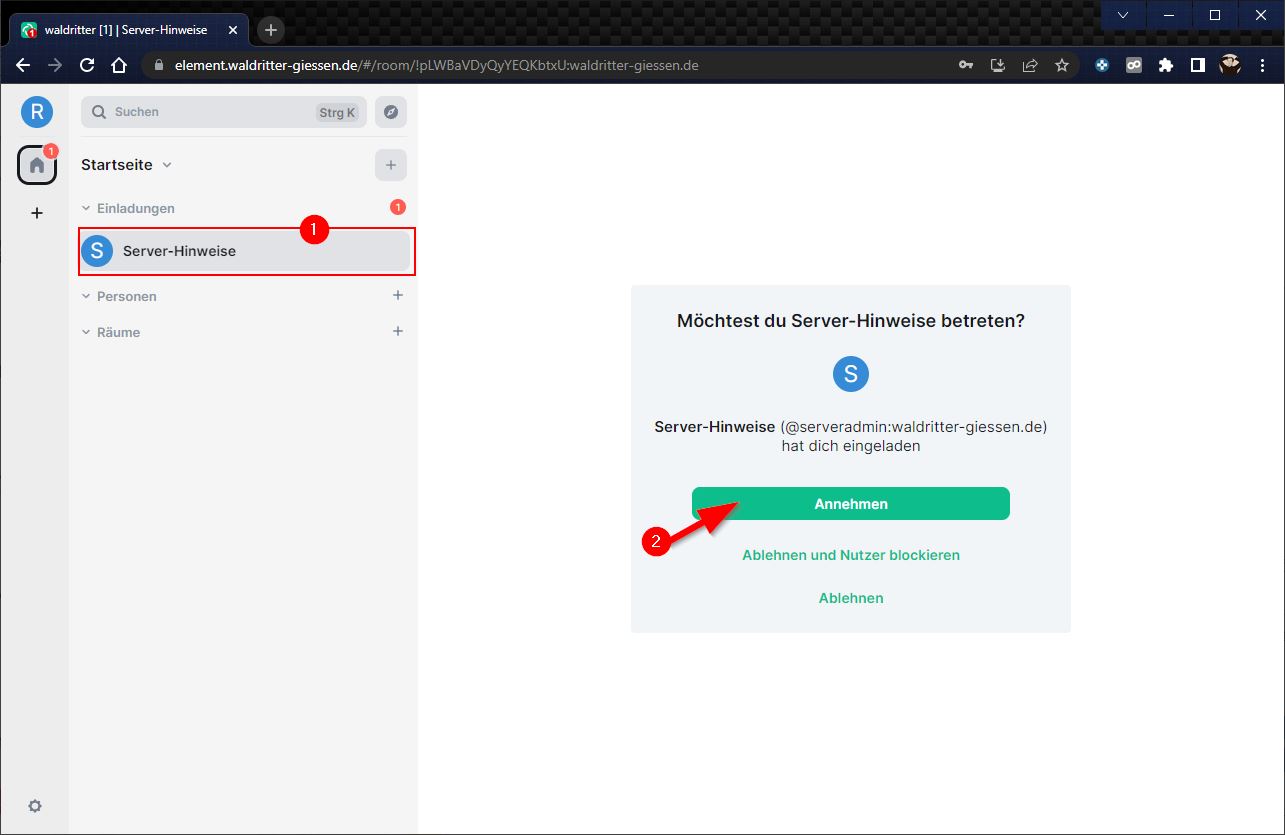Decline invitation with Ablehnen link
The width and height of the screenshot is (1285, 835).
point(850,598)
